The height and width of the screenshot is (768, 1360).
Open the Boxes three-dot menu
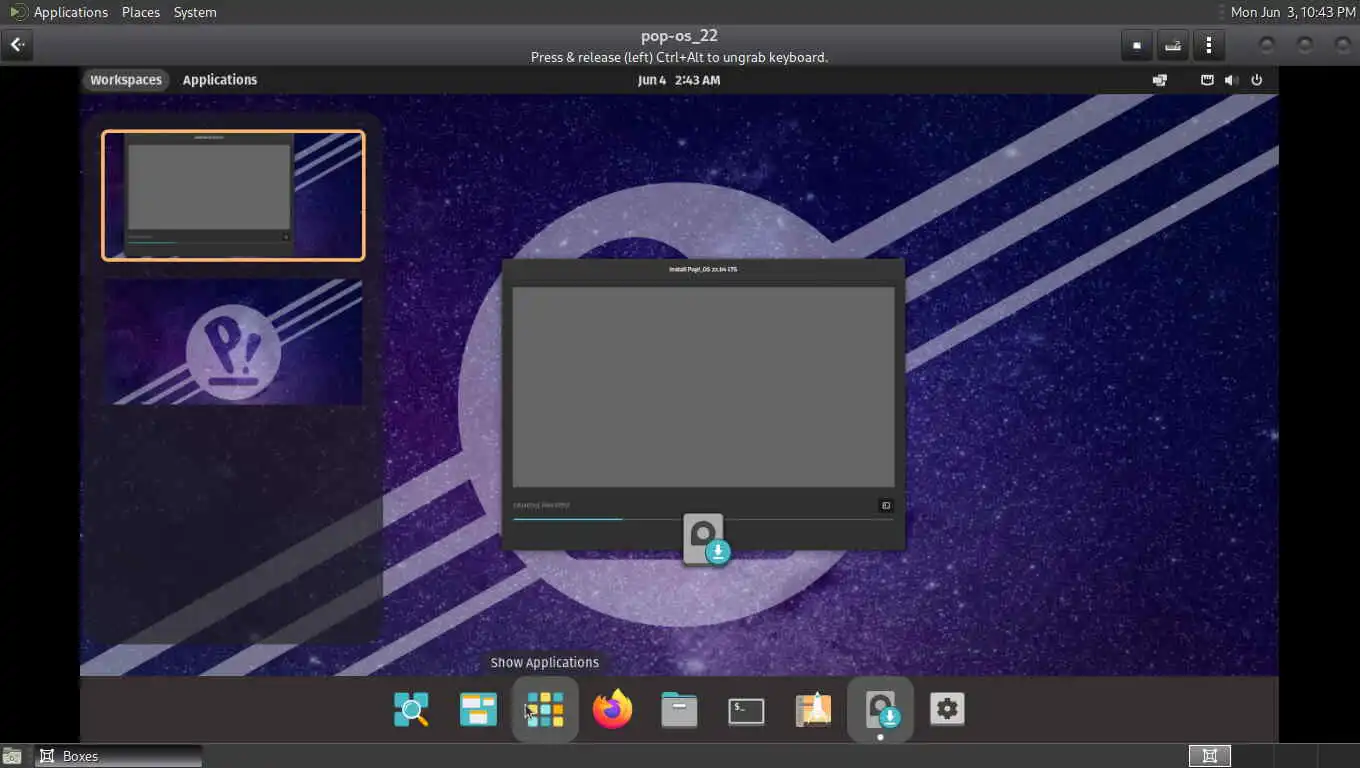[x=1209, y=45]
